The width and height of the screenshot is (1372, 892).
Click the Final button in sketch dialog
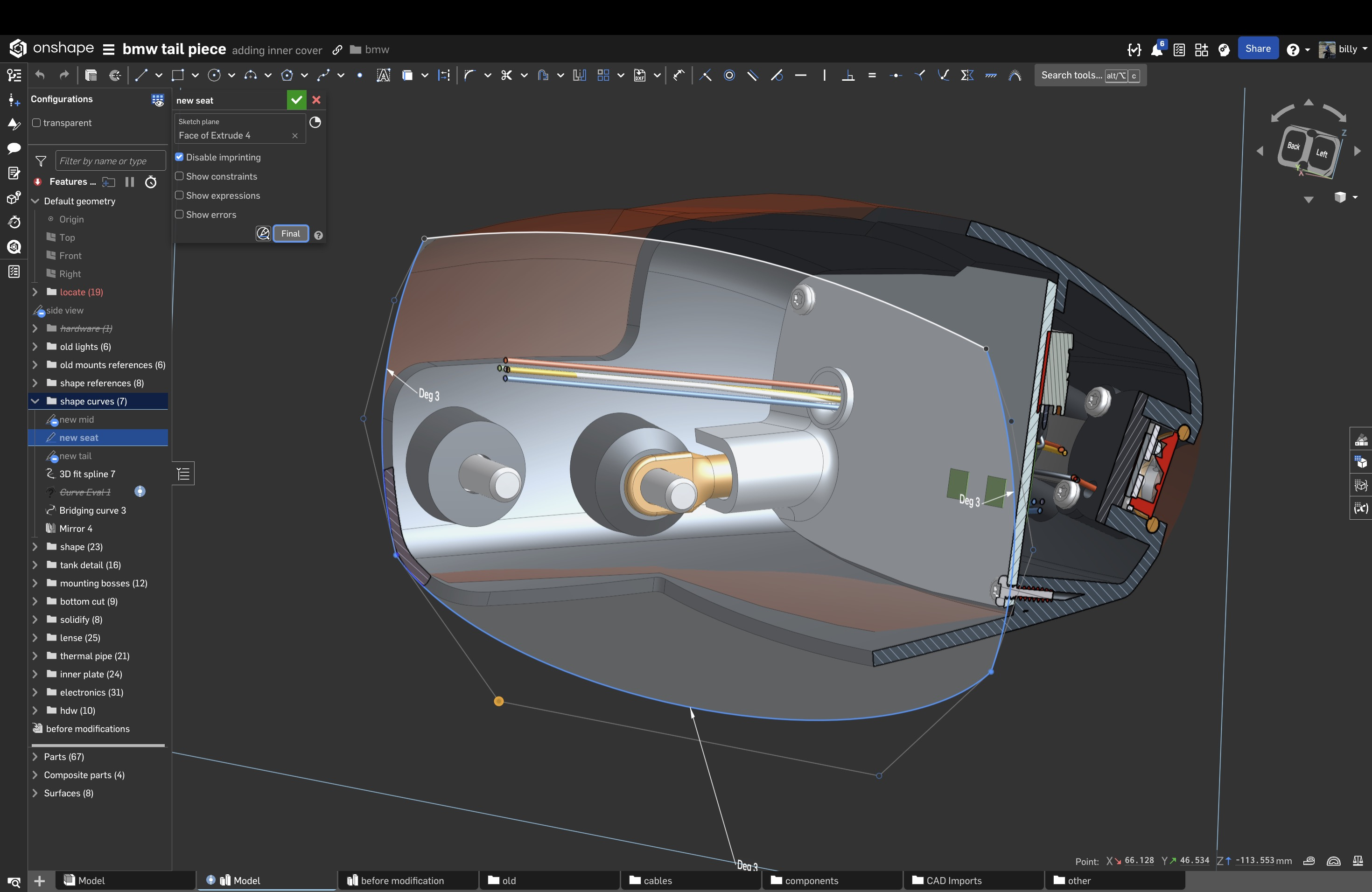[x=291, y=234]
